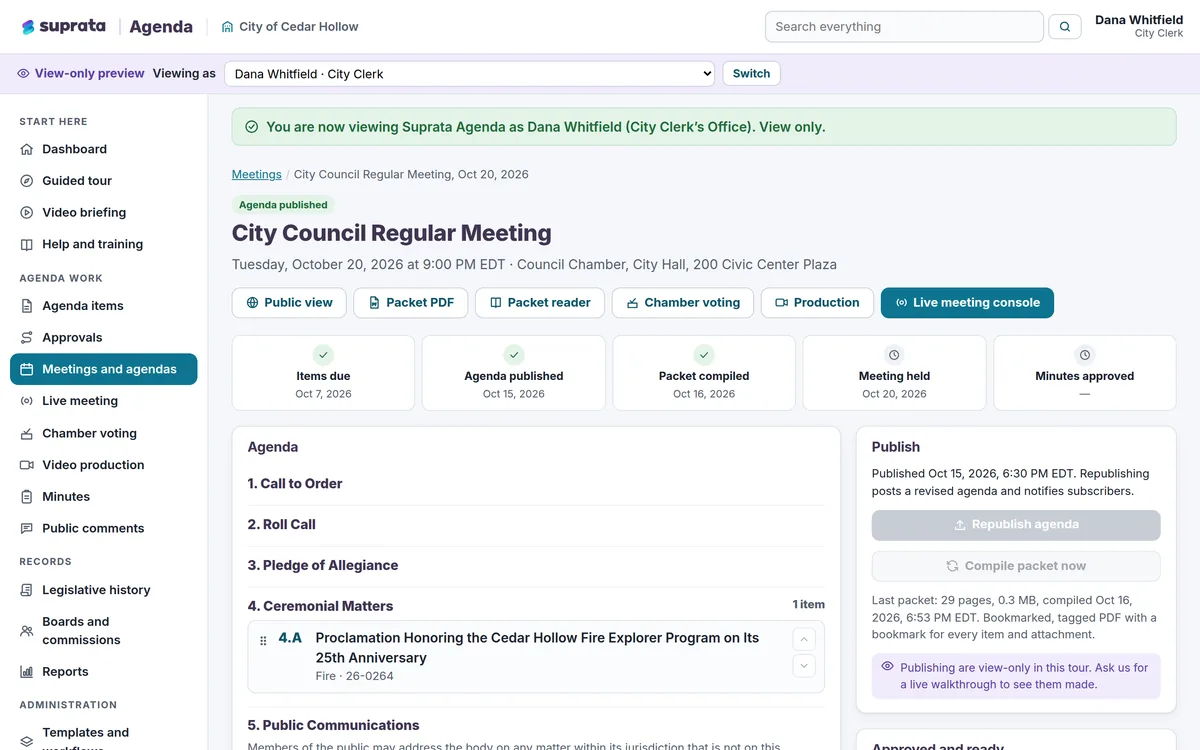This screenshot has height=750, width=1200.
Task: Grab the drag handle for item 4.A
Action: pyautogui.click(x=263, y=641)
